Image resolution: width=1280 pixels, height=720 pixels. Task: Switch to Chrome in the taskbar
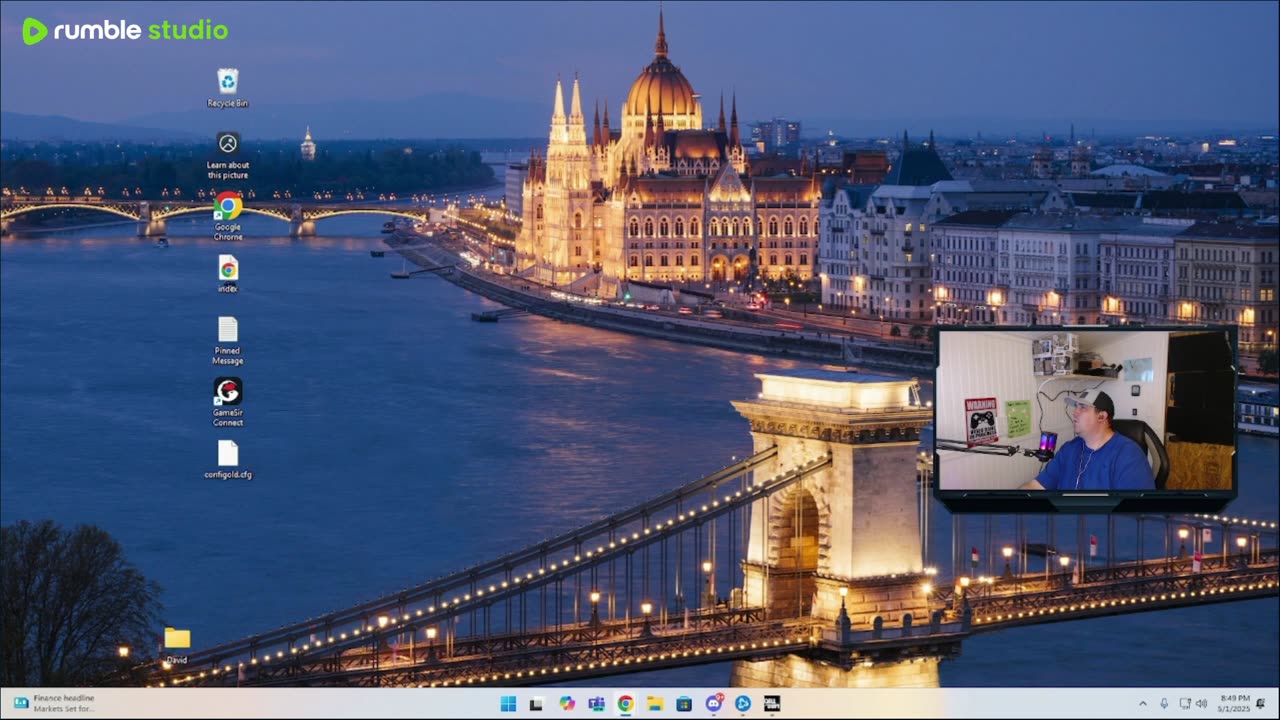click(625, 704)
